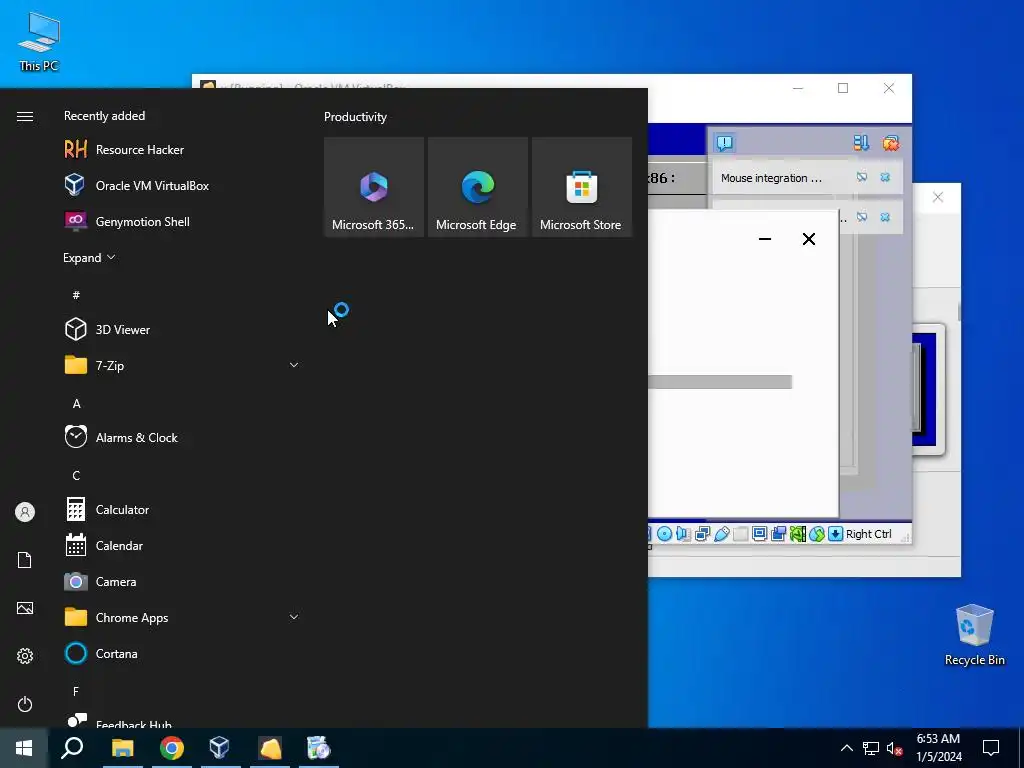Click the letter C group header
This screenshot has height=768, width=1024.
coord(76,475)
